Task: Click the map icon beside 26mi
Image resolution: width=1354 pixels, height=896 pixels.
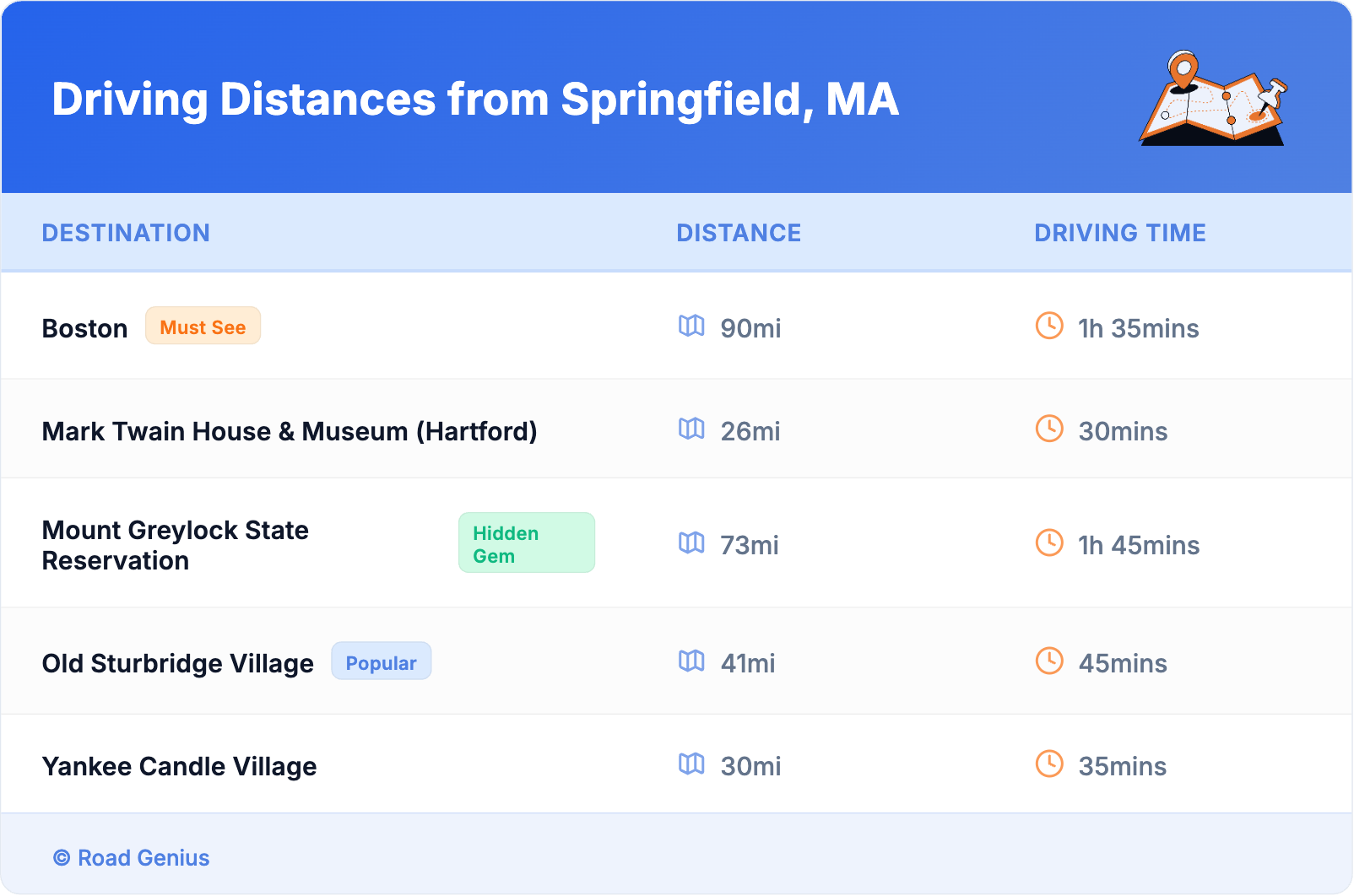Action: coord(691,429)
